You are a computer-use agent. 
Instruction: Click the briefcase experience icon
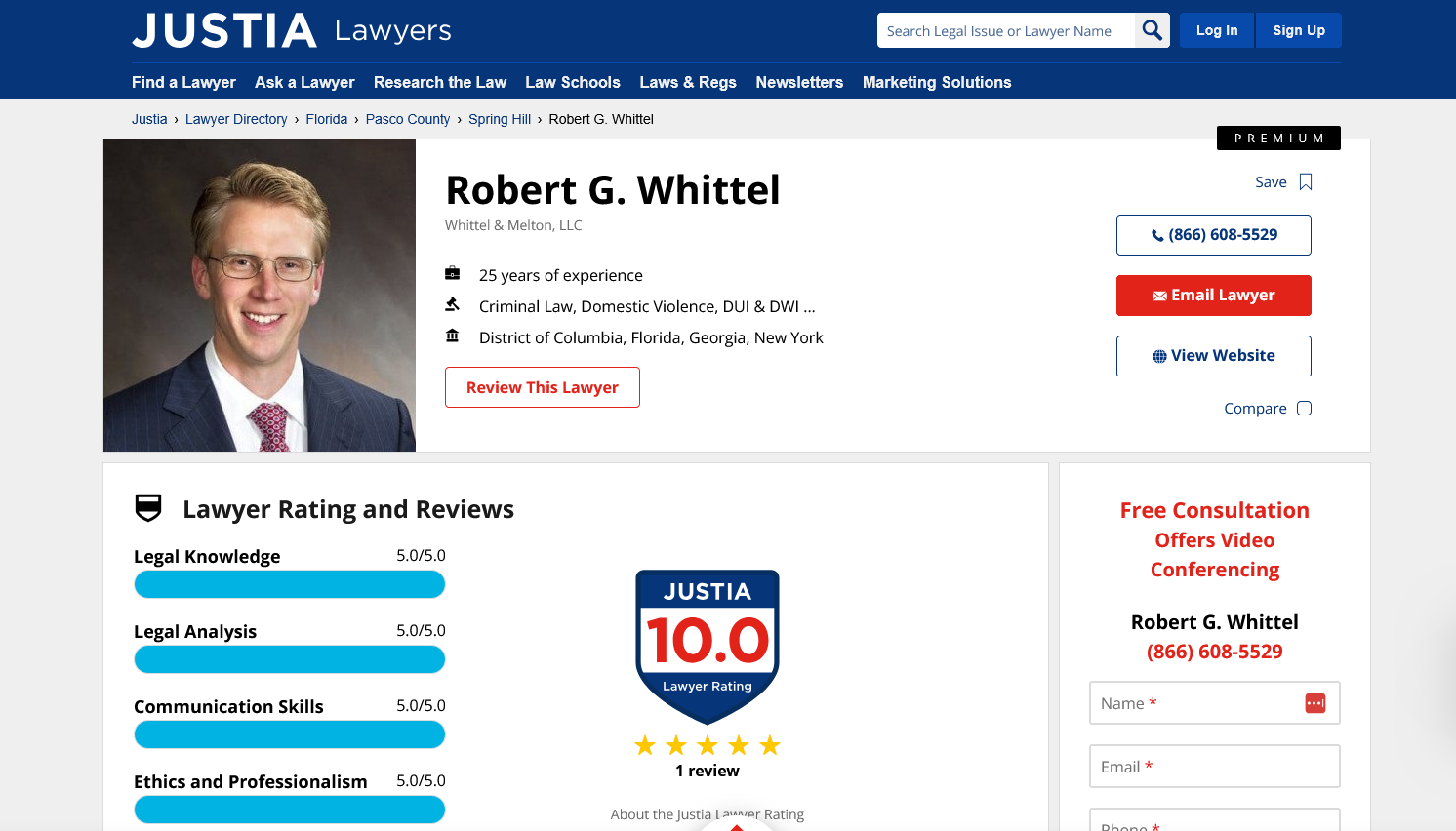(x=453, y=274)
